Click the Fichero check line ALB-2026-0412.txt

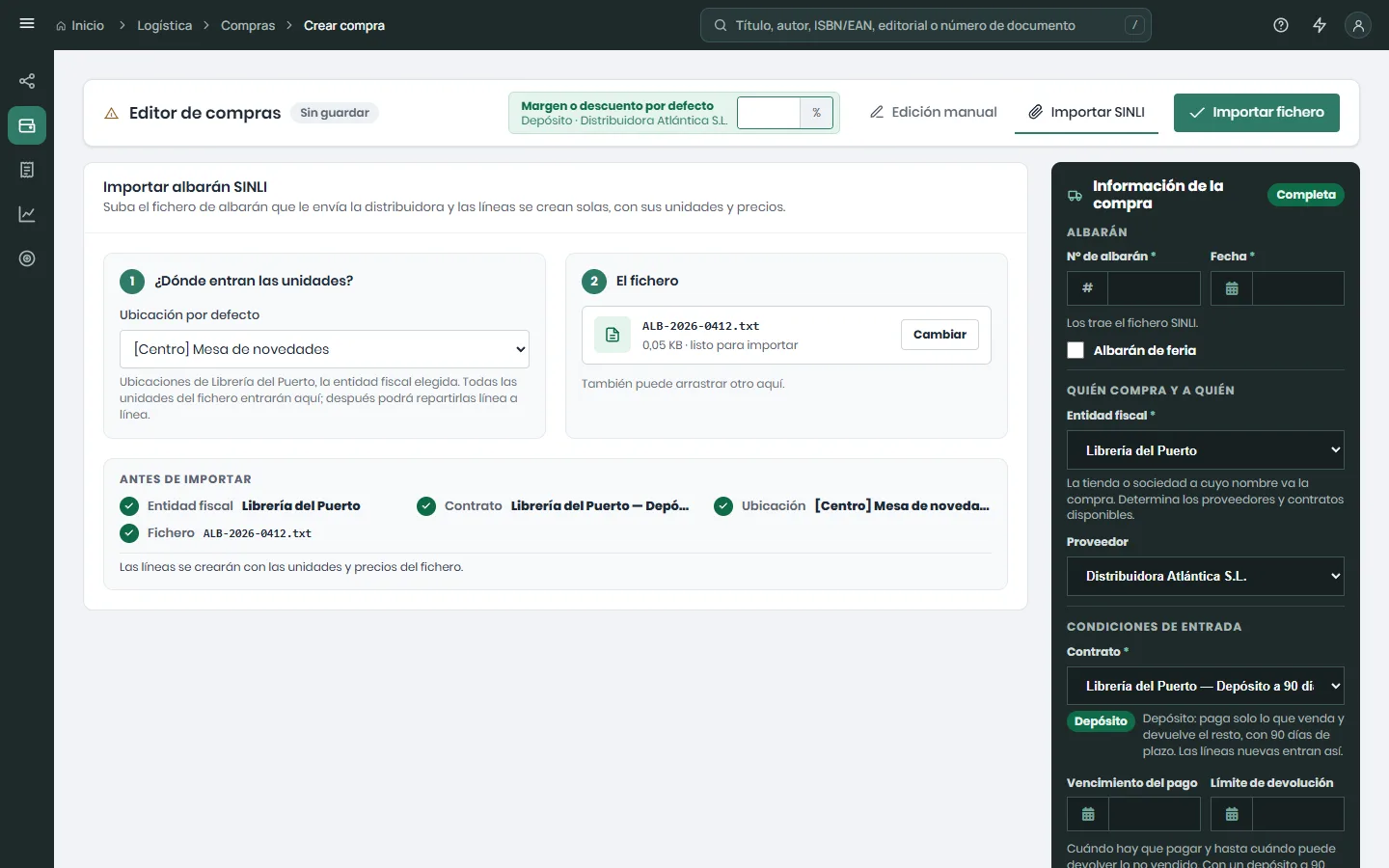click(216, 532)
